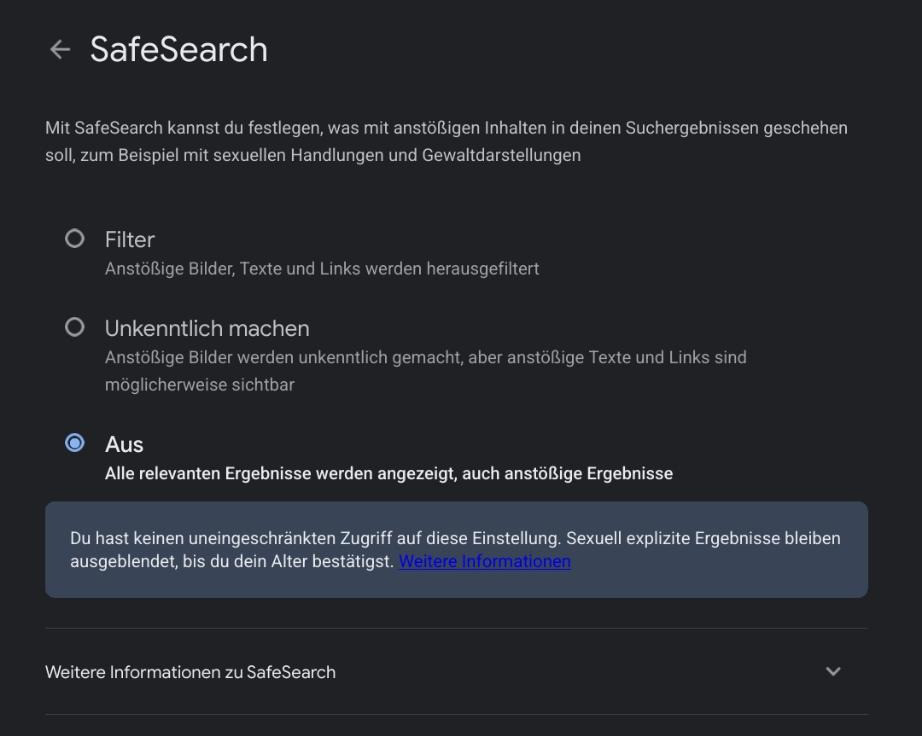
Task: Choose the Aus option label
Action: coord(124,444)
